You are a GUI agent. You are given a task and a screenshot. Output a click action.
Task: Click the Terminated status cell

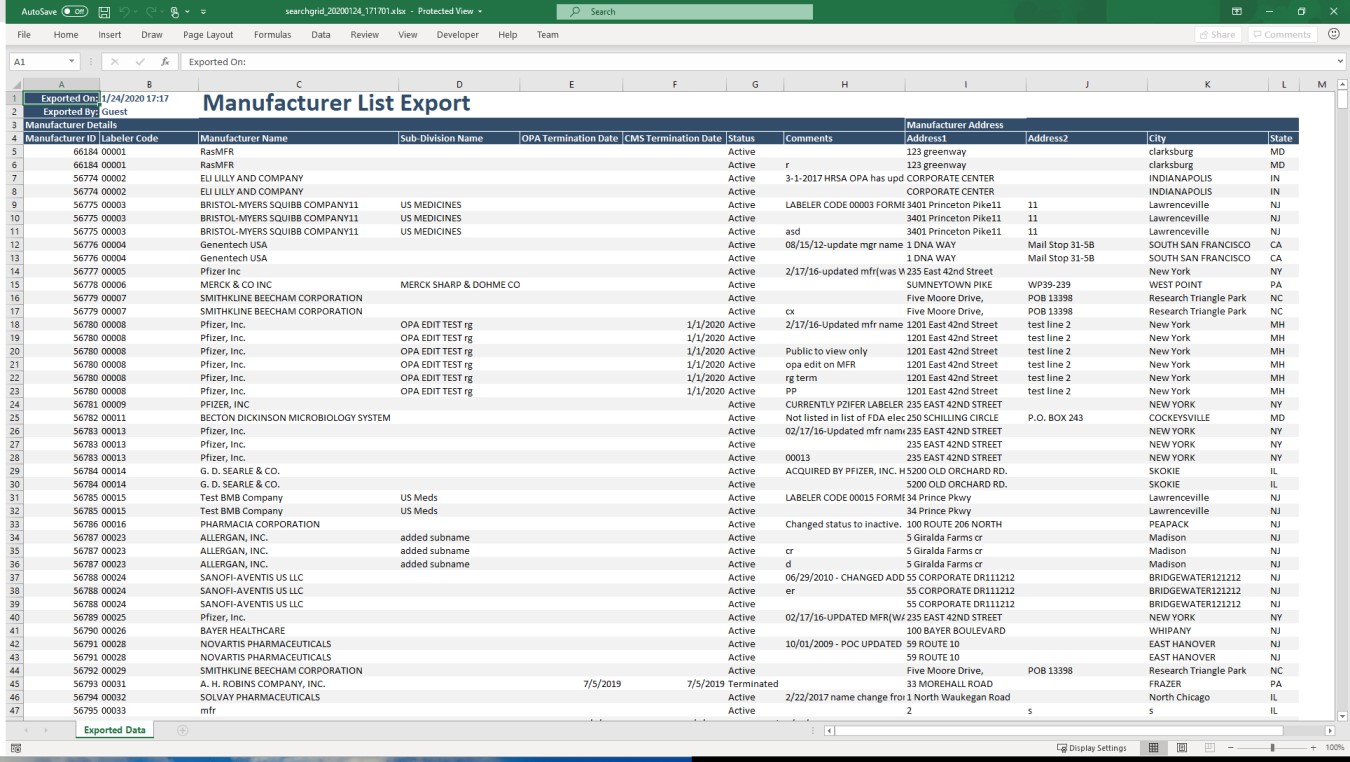[x=753, y=683]
